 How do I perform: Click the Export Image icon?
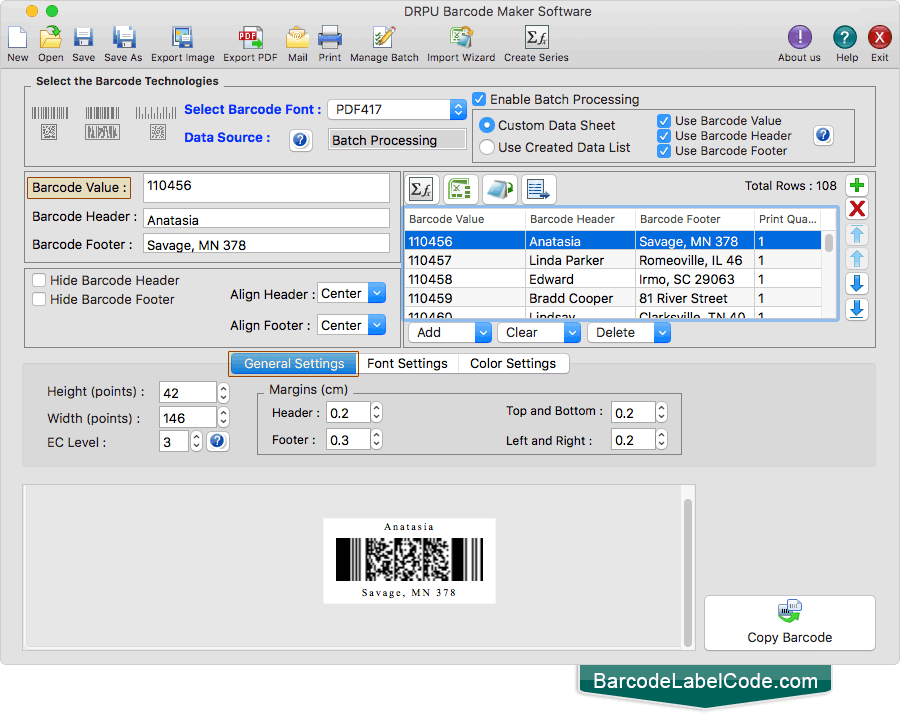(x=183, y=38)
